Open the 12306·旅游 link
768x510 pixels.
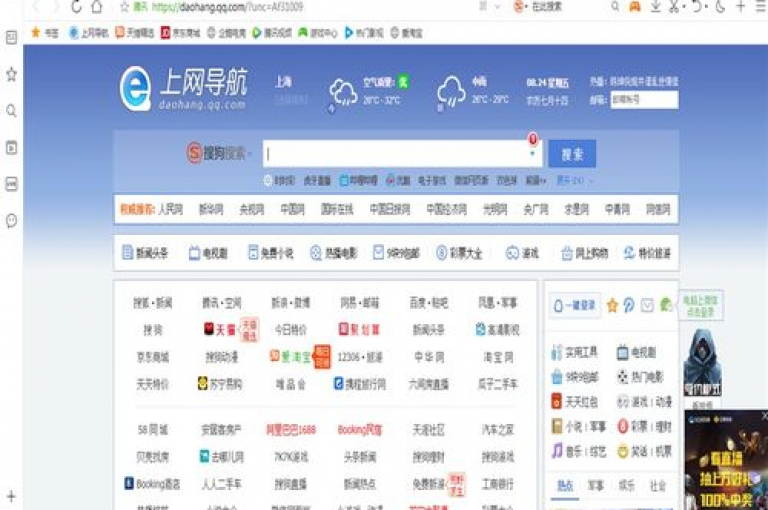pyautogui.click(x=360, y=357)
